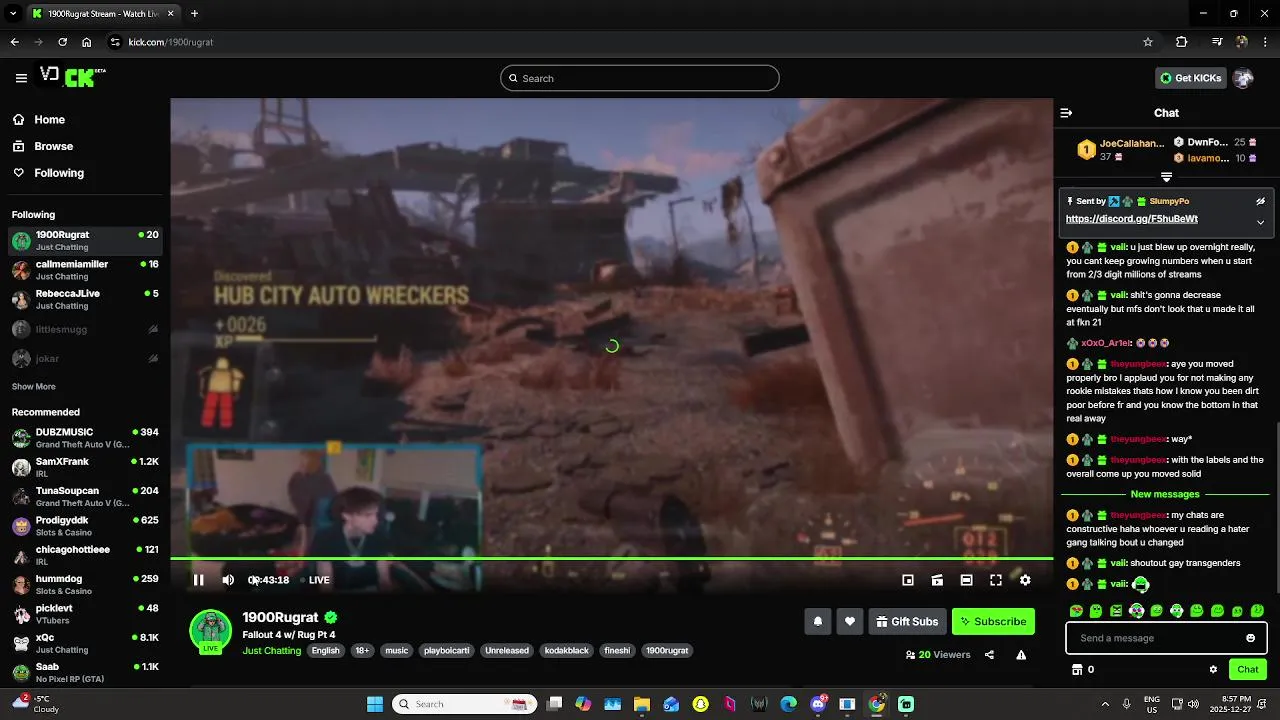Bookmark this page with star icon

(1148, 42)
